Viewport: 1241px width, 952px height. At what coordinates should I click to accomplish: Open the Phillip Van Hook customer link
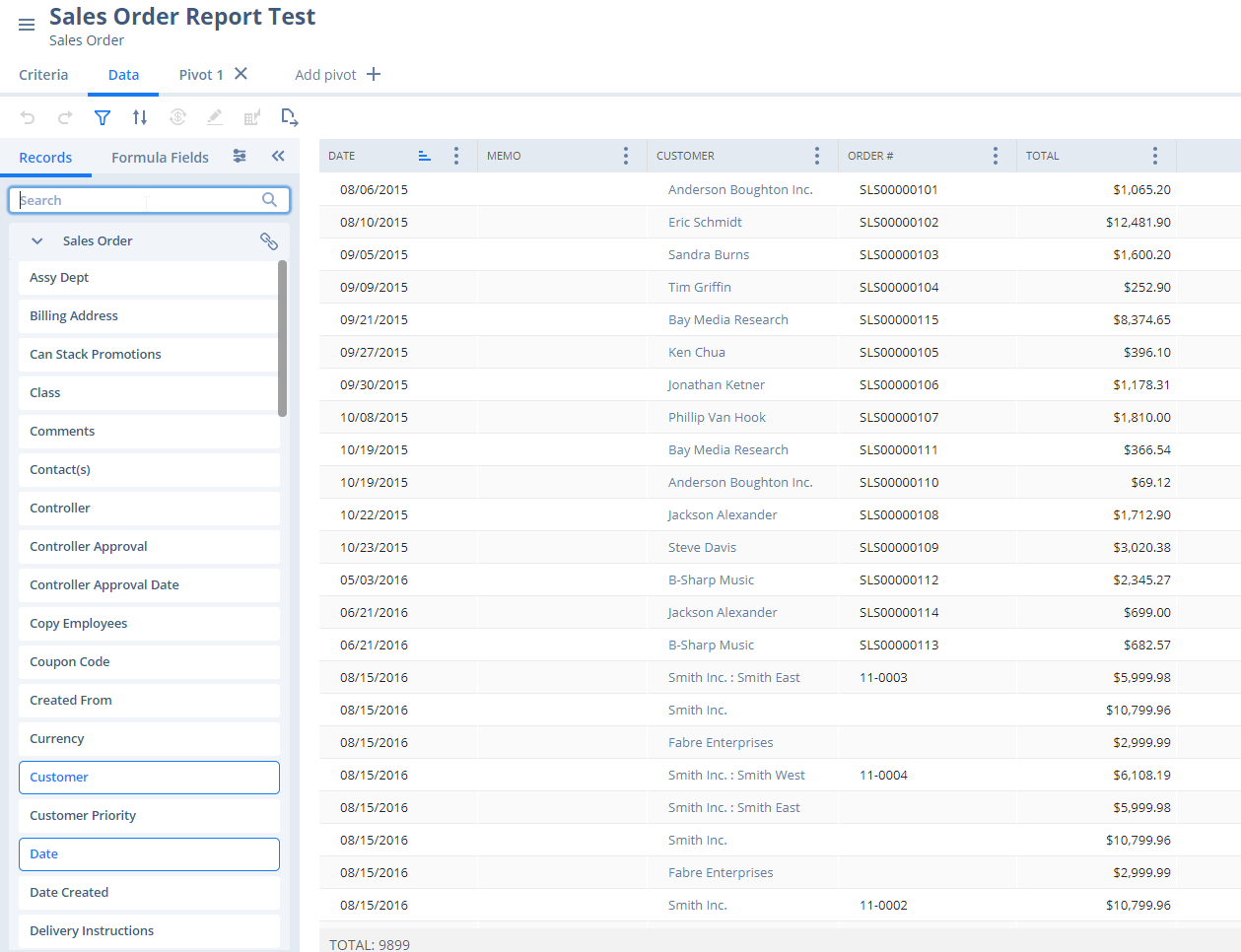tap(717, 418)
